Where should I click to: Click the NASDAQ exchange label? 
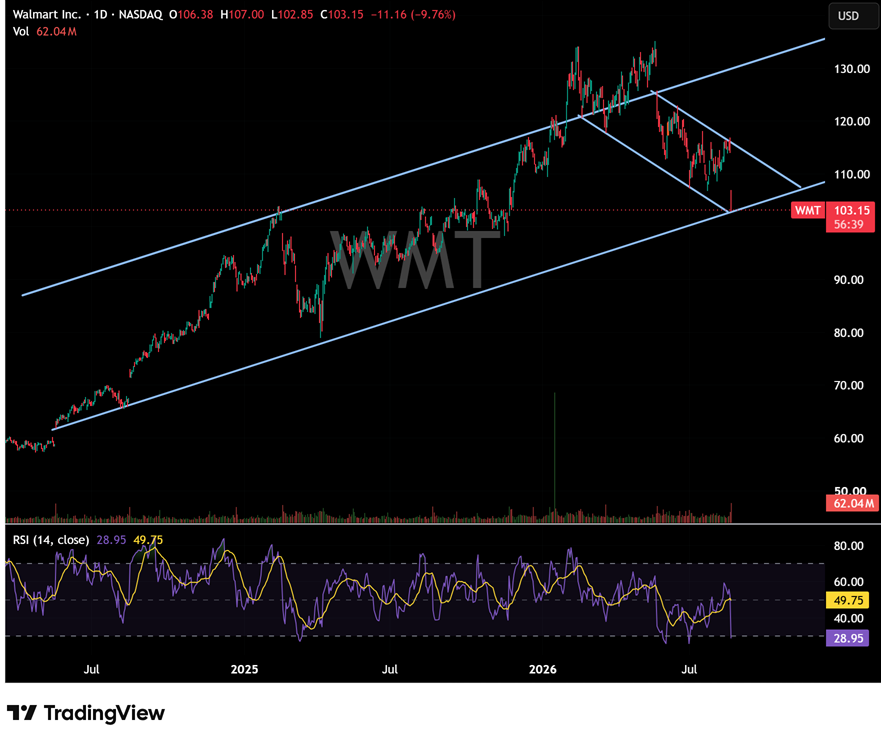pyautogui.click(x=140, y=15)
